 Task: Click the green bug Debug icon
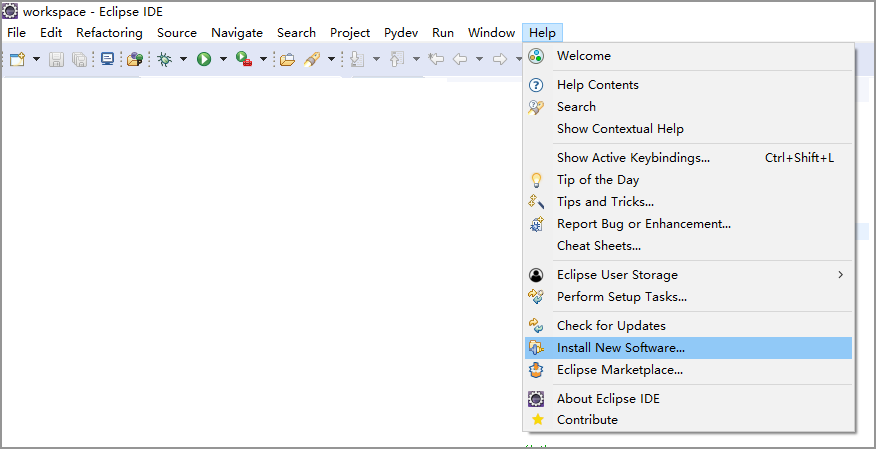click(x=164, y=59)
